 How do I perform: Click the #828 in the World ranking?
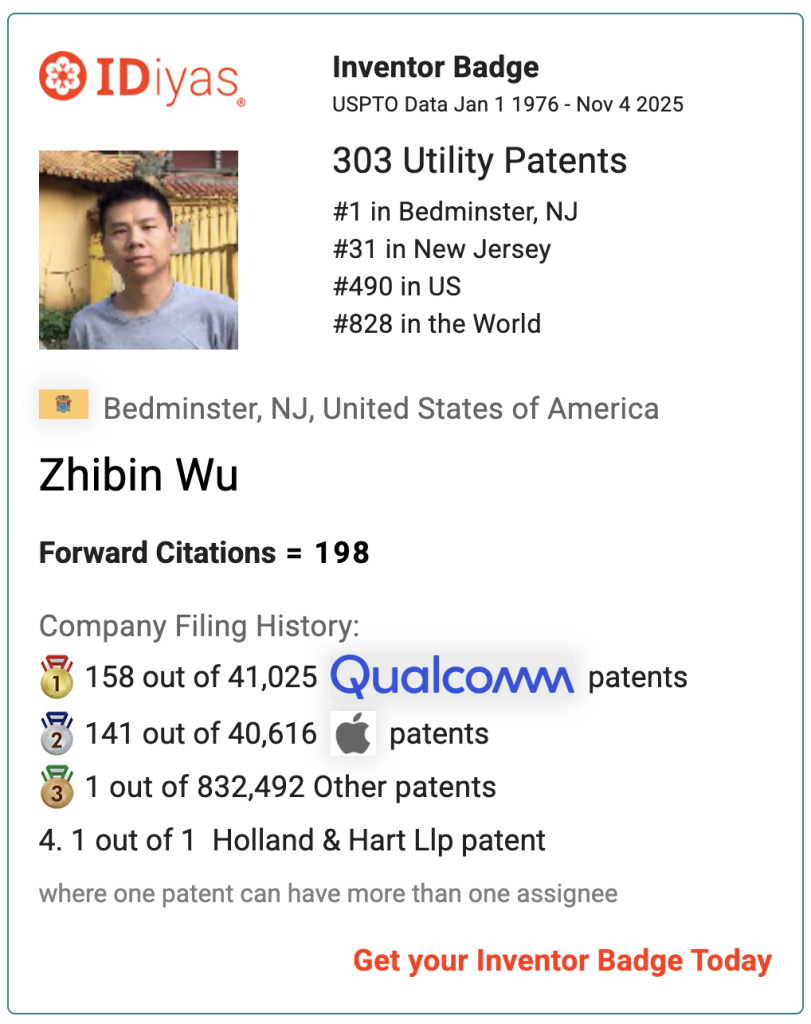436,324
